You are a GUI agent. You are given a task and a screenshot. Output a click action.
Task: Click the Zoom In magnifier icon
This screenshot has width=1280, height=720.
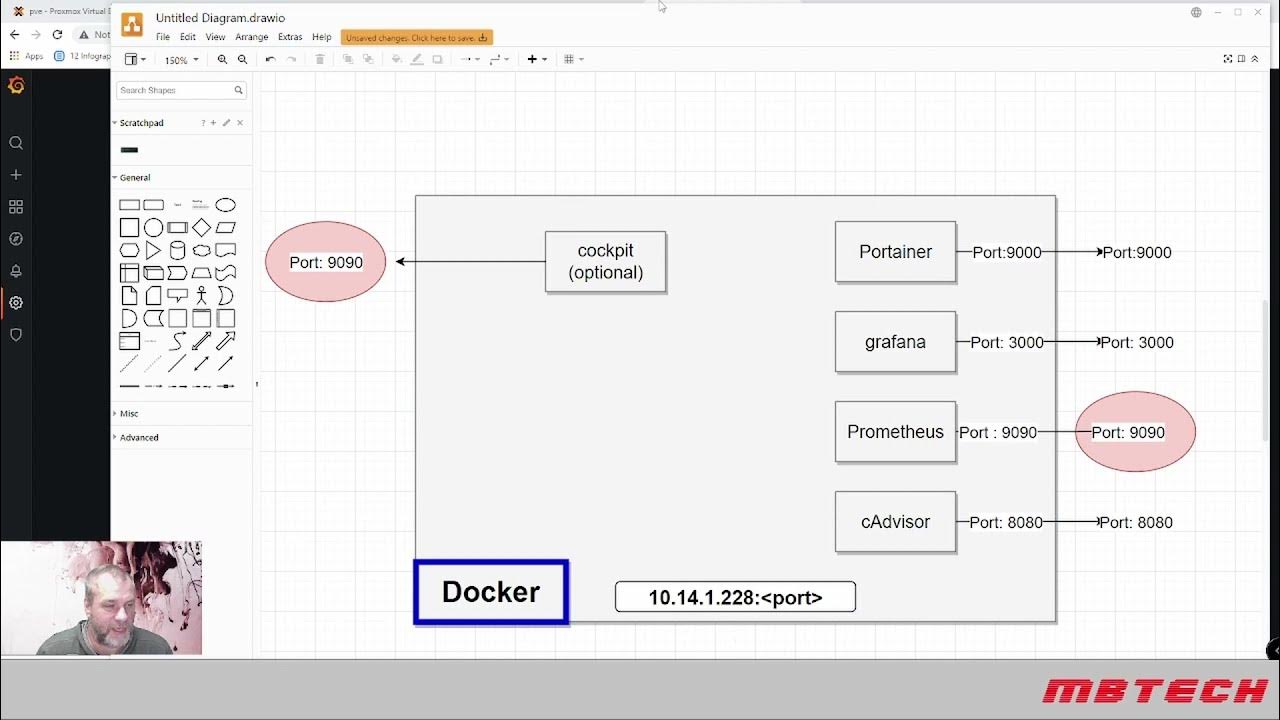tap(222, 60)
